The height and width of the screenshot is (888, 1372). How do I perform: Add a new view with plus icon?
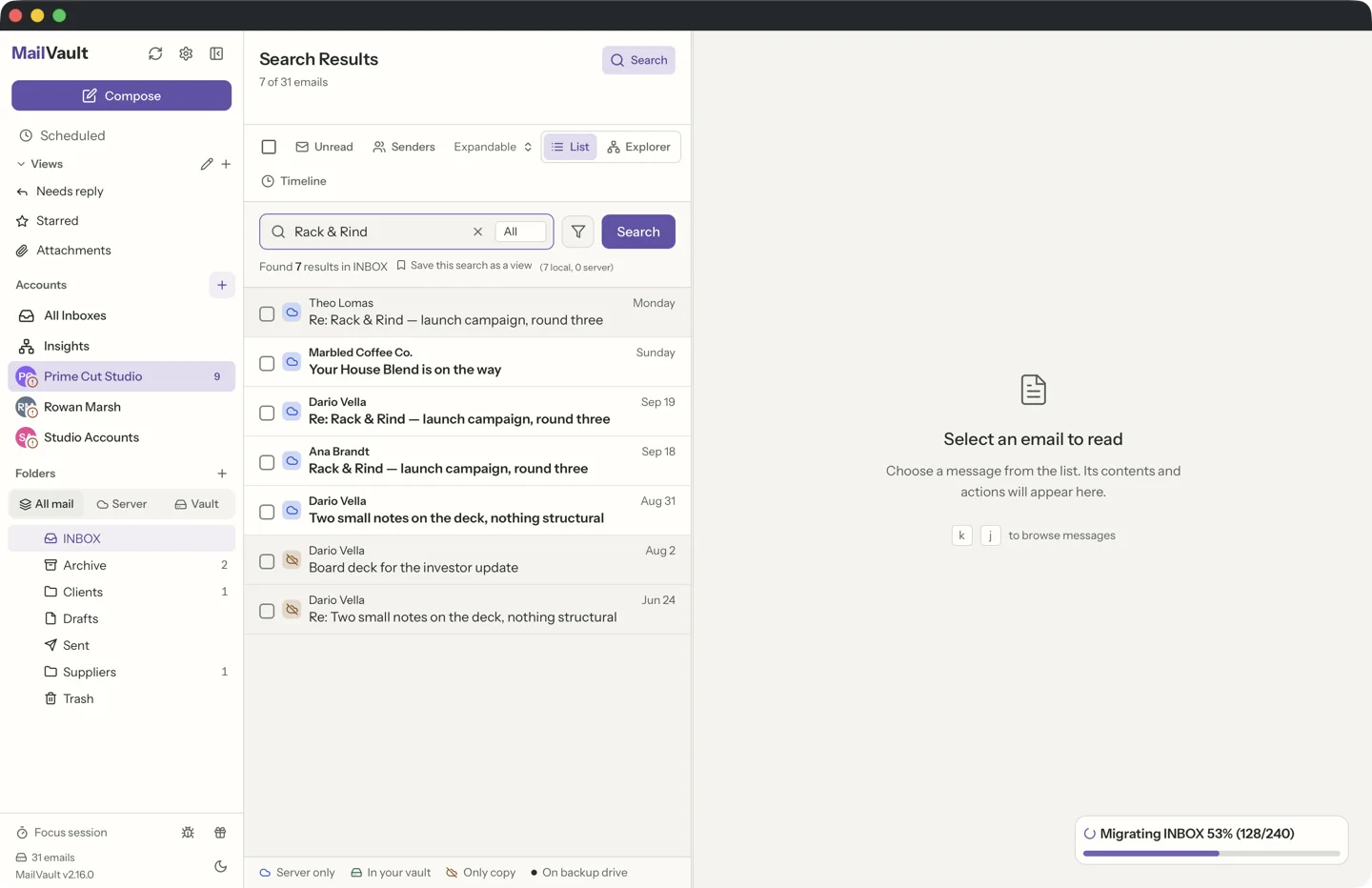tap(226, 164)
